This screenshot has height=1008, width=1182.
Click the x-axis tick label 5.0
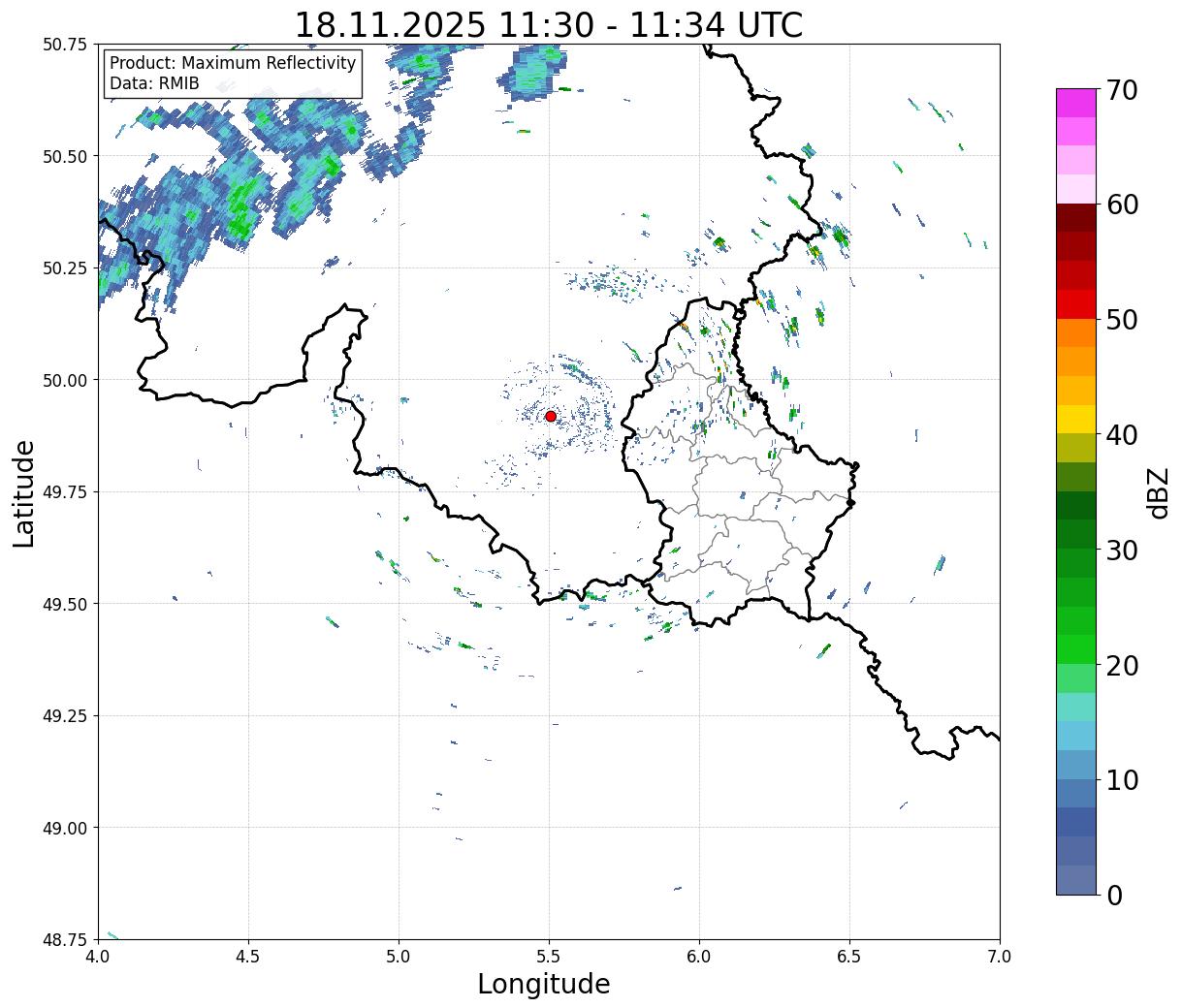pos(399,956)
